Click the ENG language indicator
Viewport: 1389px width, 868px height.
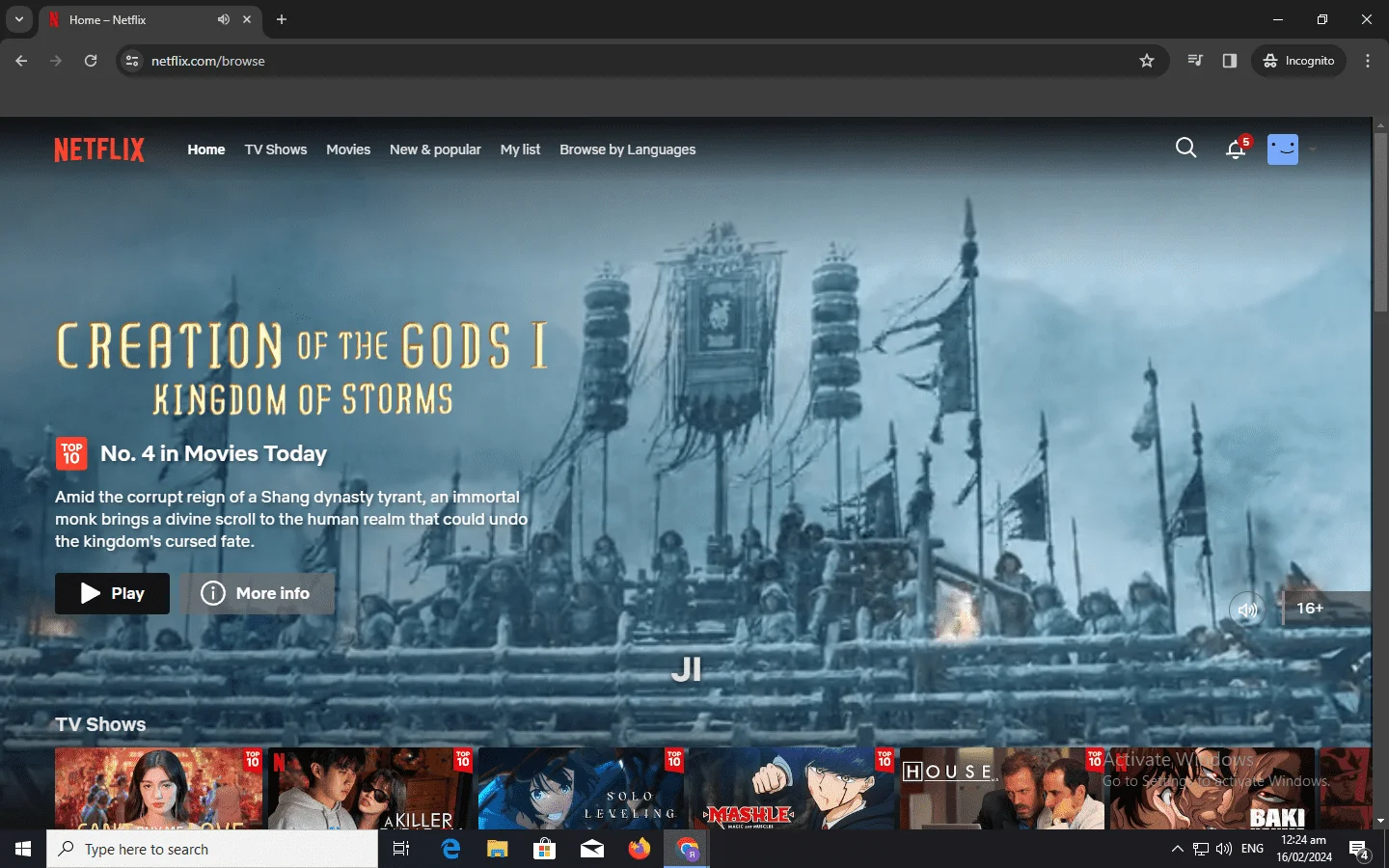1252,849
